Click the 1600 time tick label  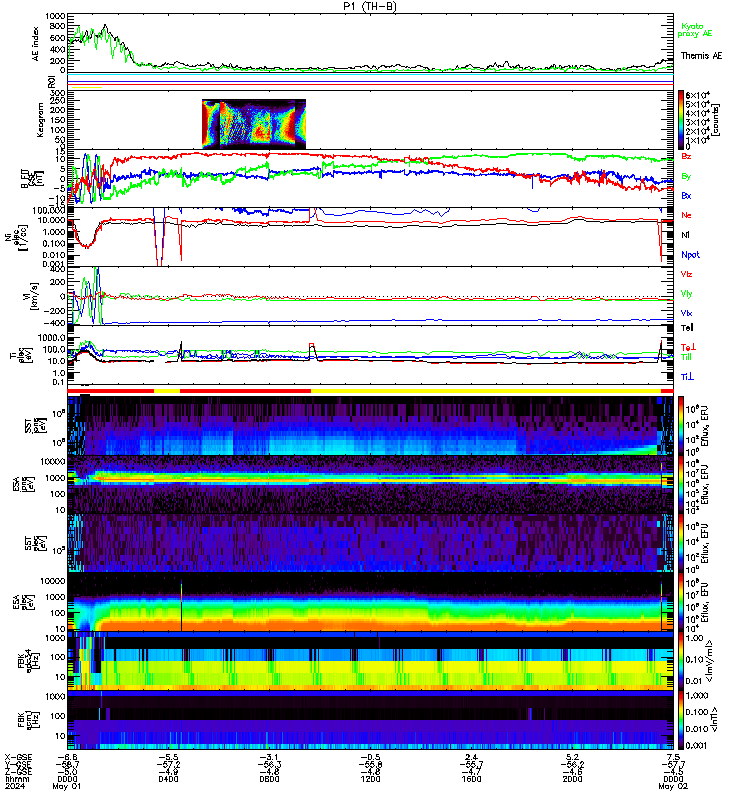pyautogui.click(x=471, y=779)
